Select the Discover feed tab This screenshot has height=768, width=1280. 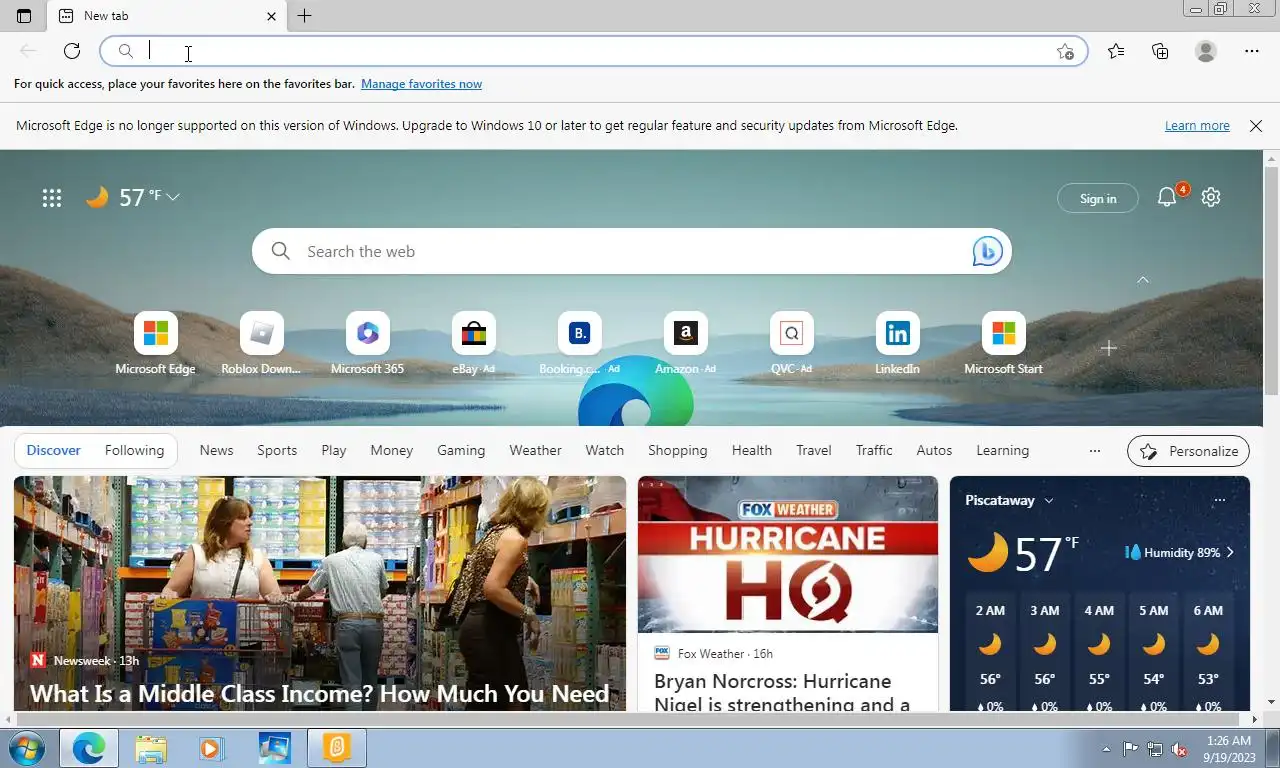click(53, 450)
